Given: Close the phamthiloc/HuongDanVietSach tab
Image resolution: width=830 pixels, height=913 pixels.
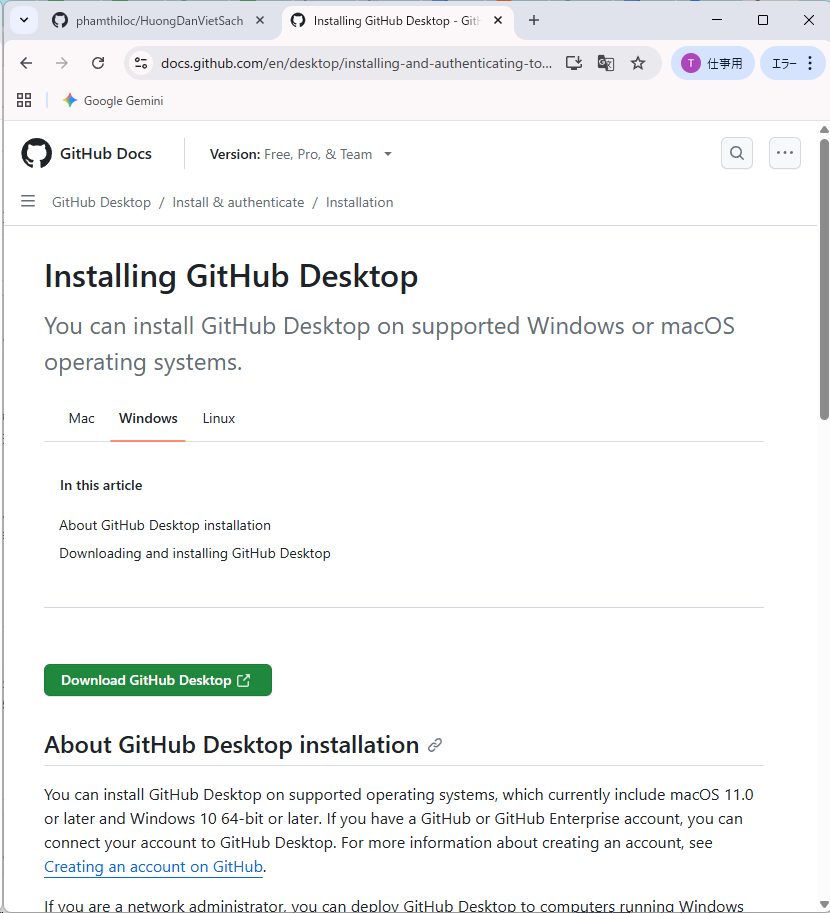Looking at the screenshot, I should pyautogui.click(x=260, y=20).
